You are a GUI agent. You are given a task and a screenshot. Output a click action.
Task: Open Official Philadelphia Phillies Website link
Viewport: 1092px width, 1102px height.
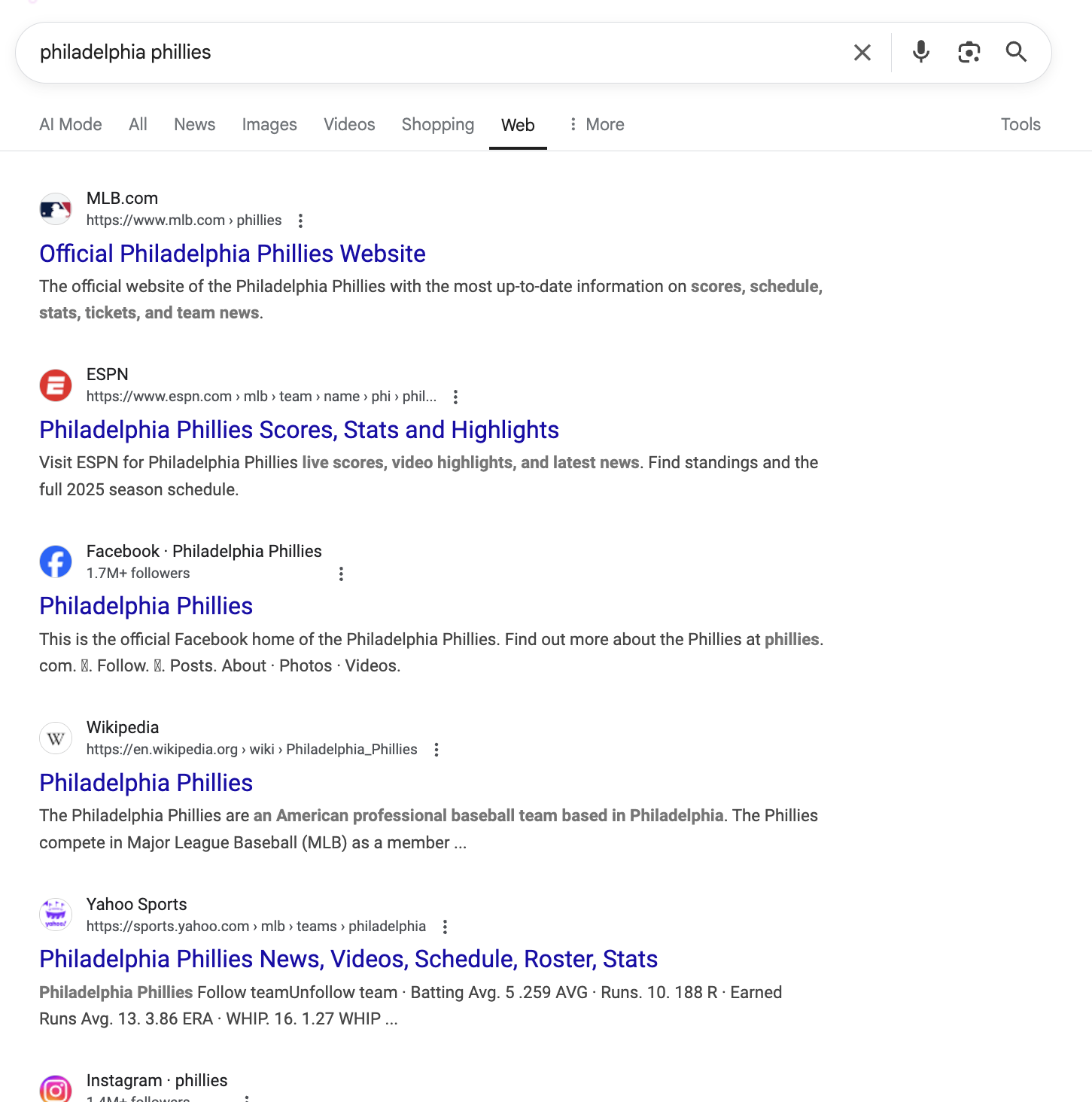pos(233,254)
